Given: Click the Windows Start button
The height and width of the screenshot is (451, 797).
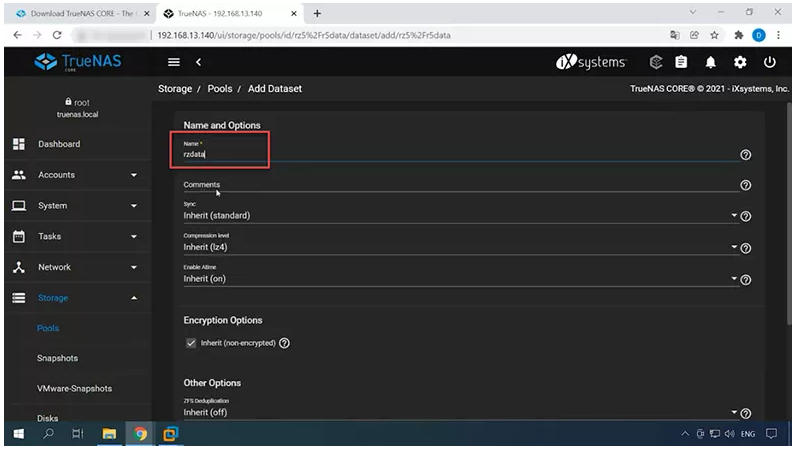Looking at the screenshot, I should tap(19, 434).
